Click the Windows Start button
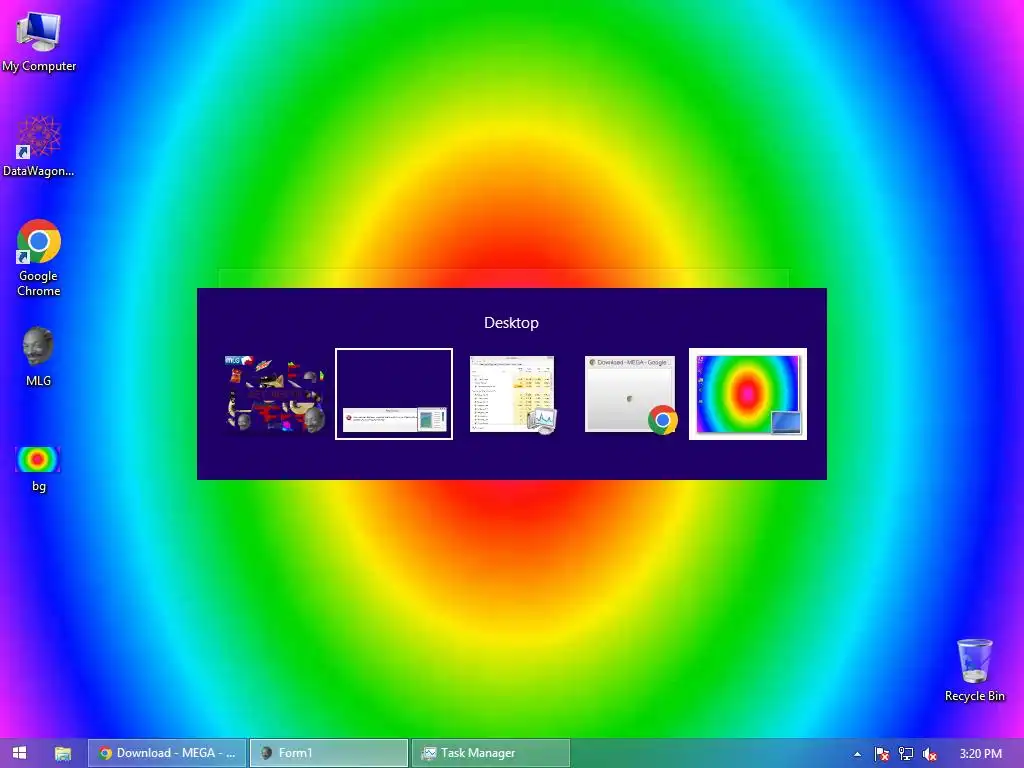The image size is (1024, 768). pos(20,753)
